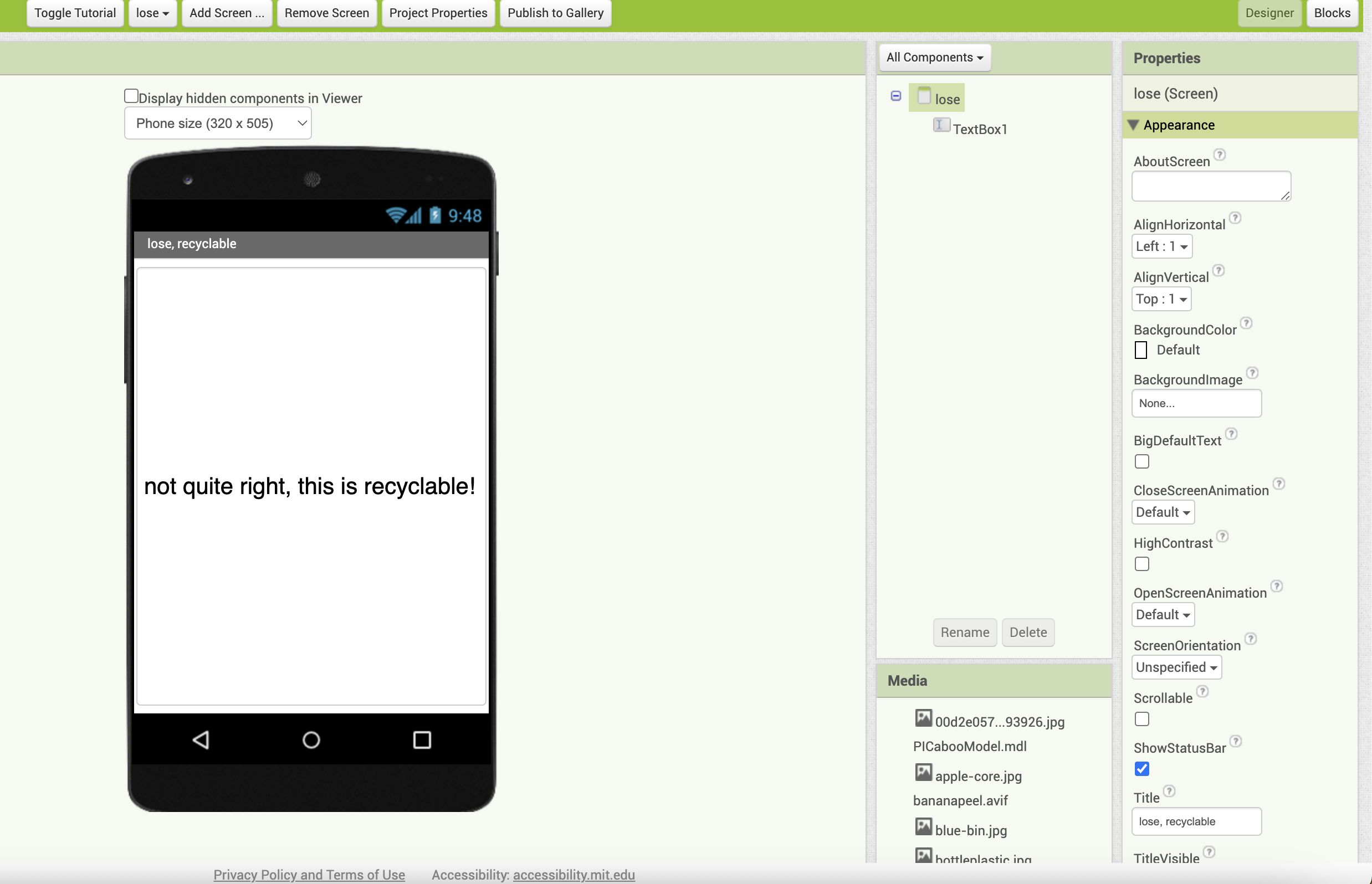
Task: Click the BackgroundColor Default color swatch
Action: (1140, 350)
